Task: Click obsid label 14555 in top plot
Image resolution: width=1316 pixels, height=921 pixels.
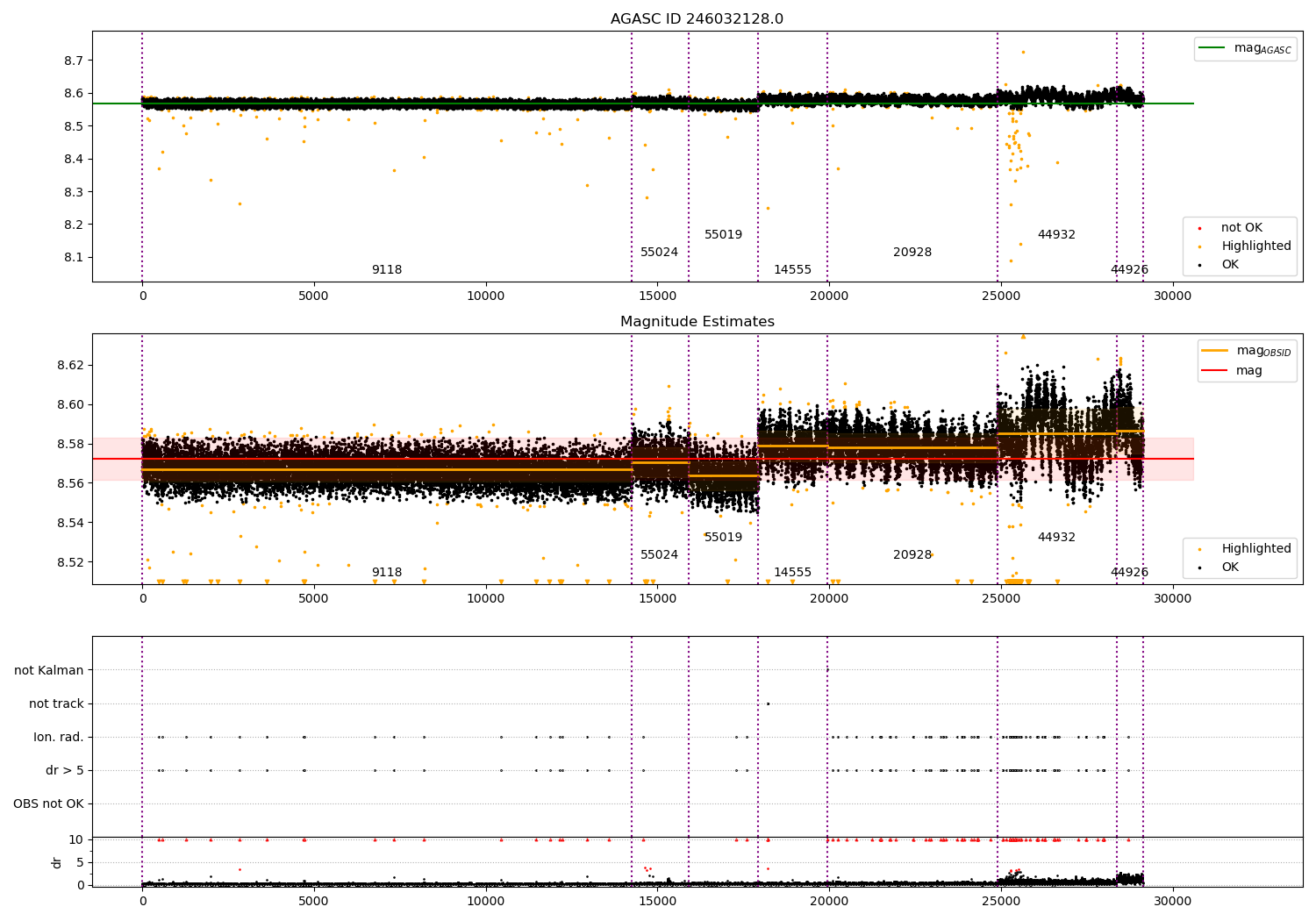Action: click(792, 270)
